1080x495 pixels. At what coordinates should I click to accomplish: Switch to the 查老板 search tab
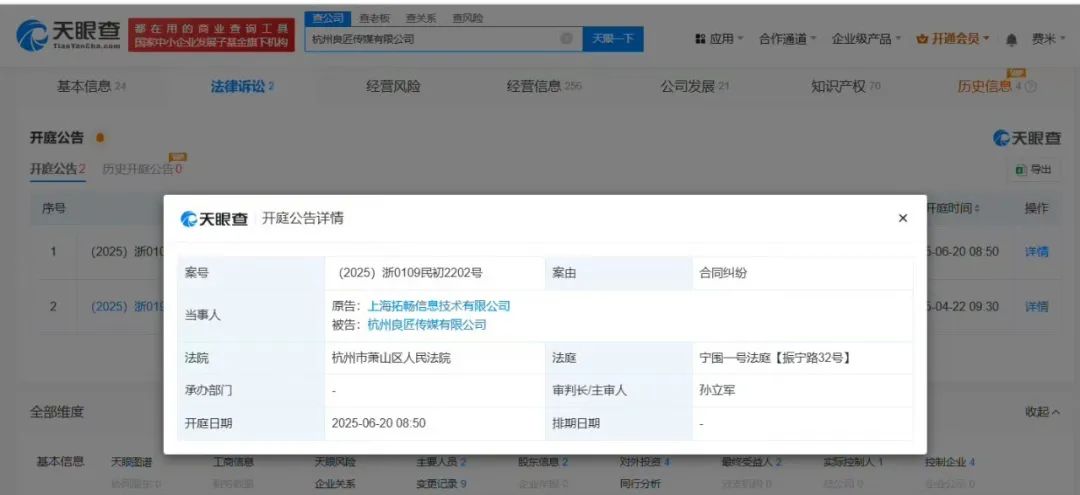coord(375,19)
